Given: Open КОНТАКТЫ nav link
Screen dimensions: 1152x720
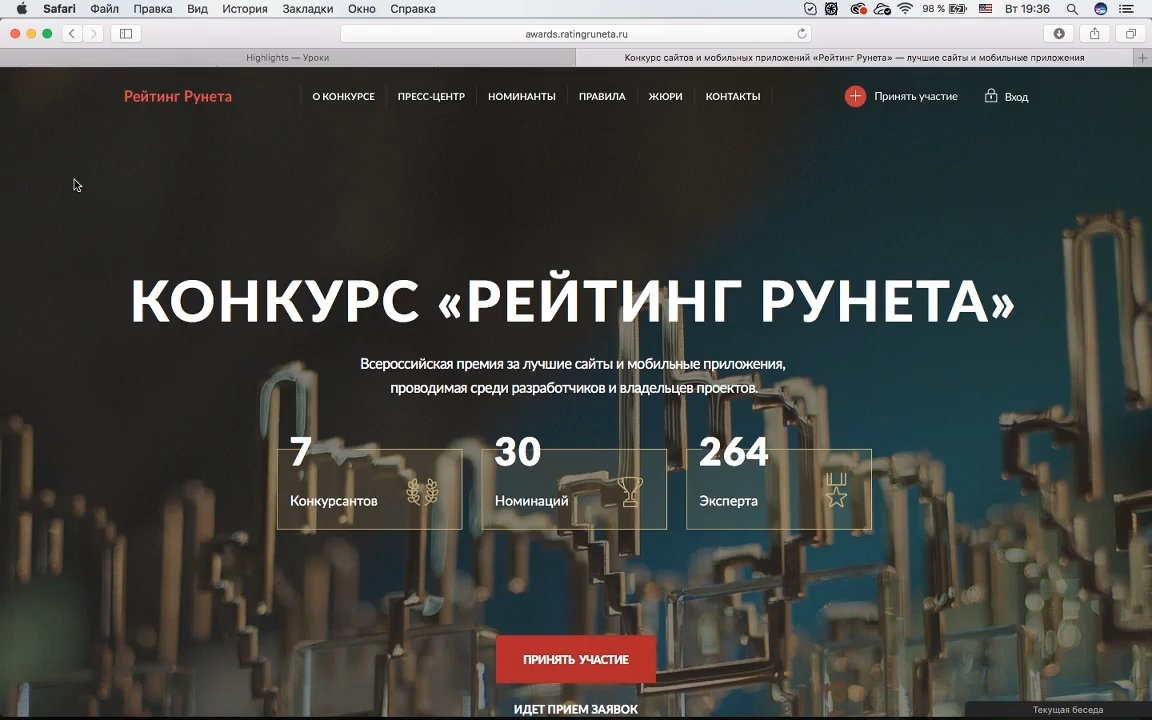Looking at the screenshot, I should (x=732, y=96).
